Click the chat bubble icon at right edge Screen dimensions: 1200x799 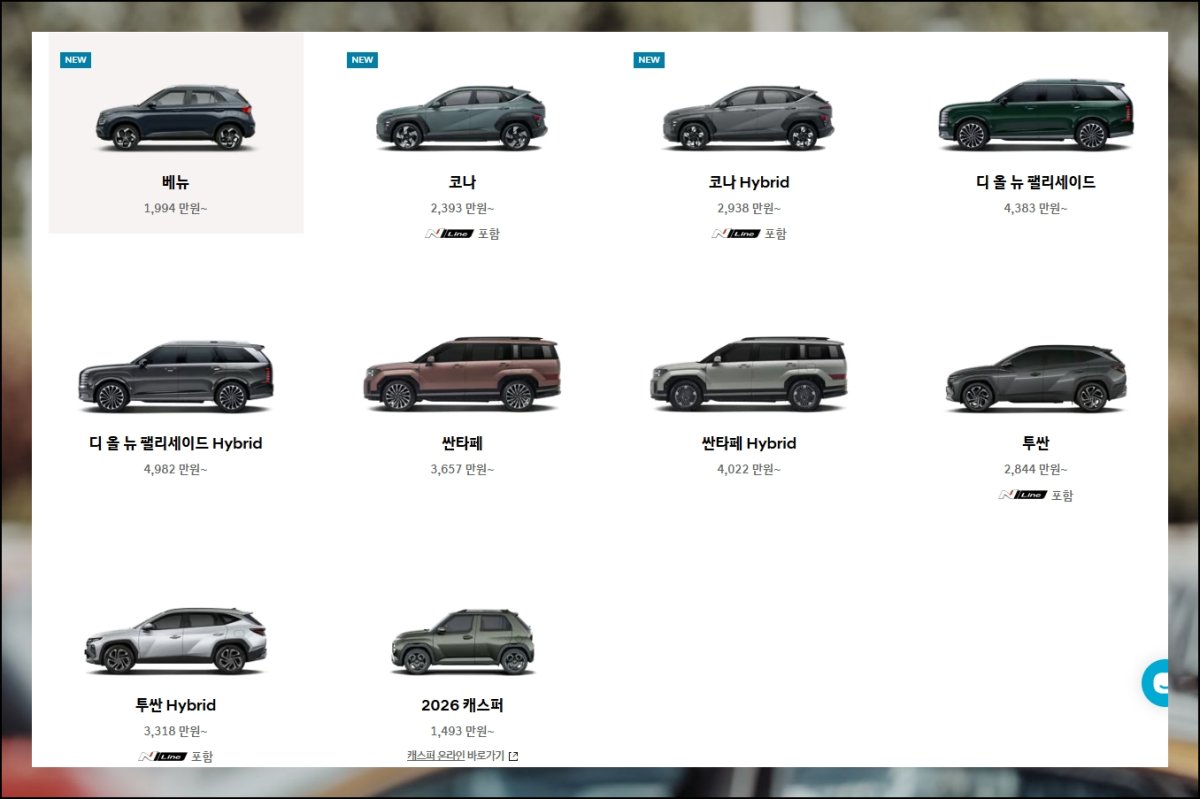point(1156,683)
